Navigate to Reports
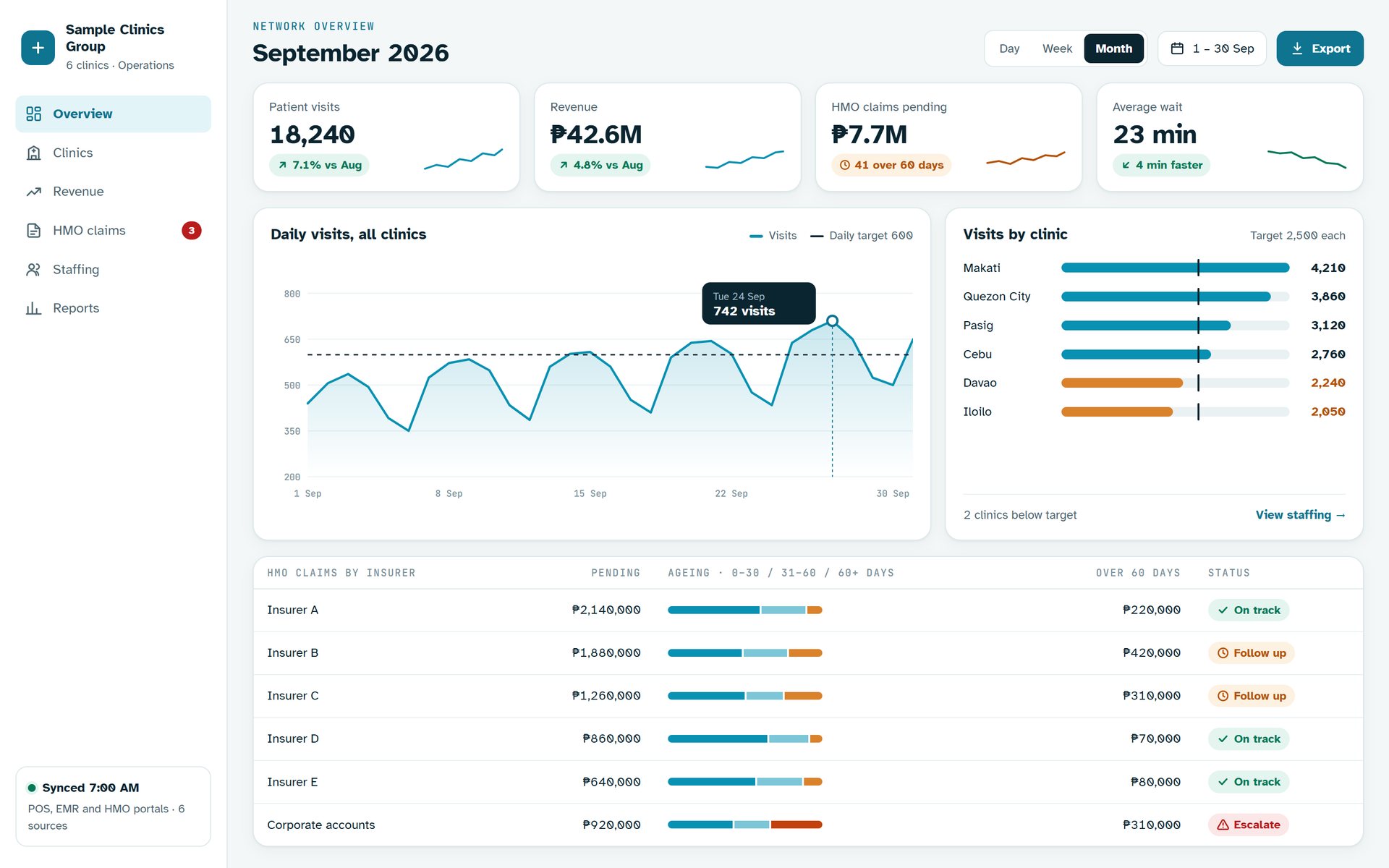Viewport: 1389px width, 868px height. pos(113,308)
